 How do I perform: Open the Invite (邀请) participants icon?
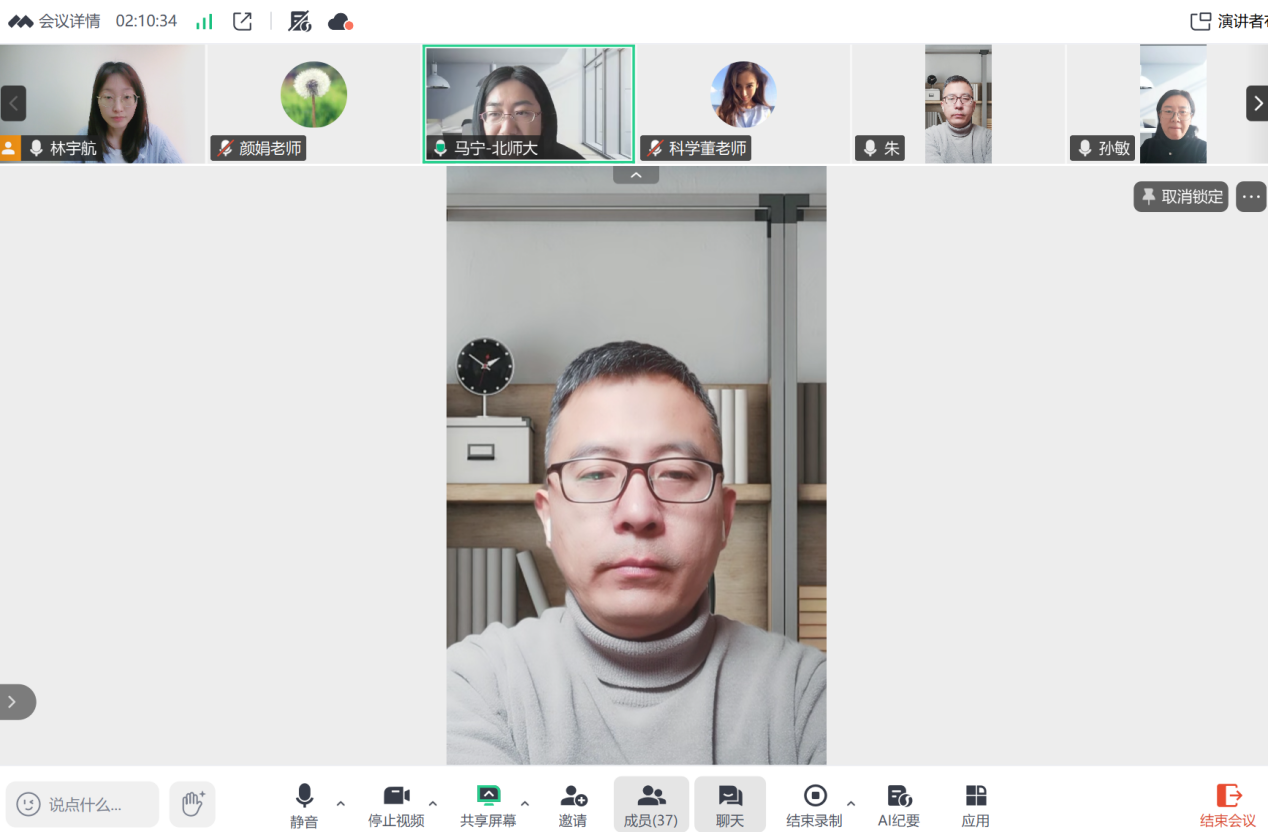click(x=573, y=806)
